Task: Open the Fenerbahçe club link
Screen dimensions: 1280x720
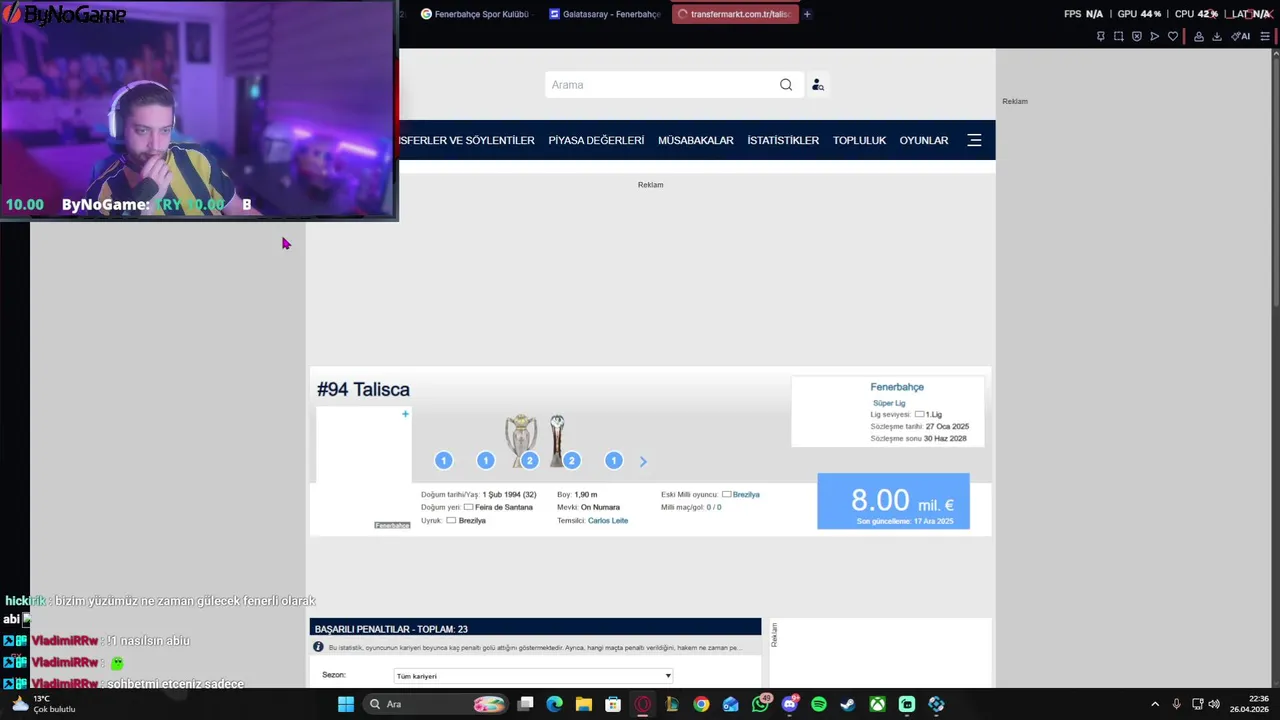Action: click(x=897, y=387)
